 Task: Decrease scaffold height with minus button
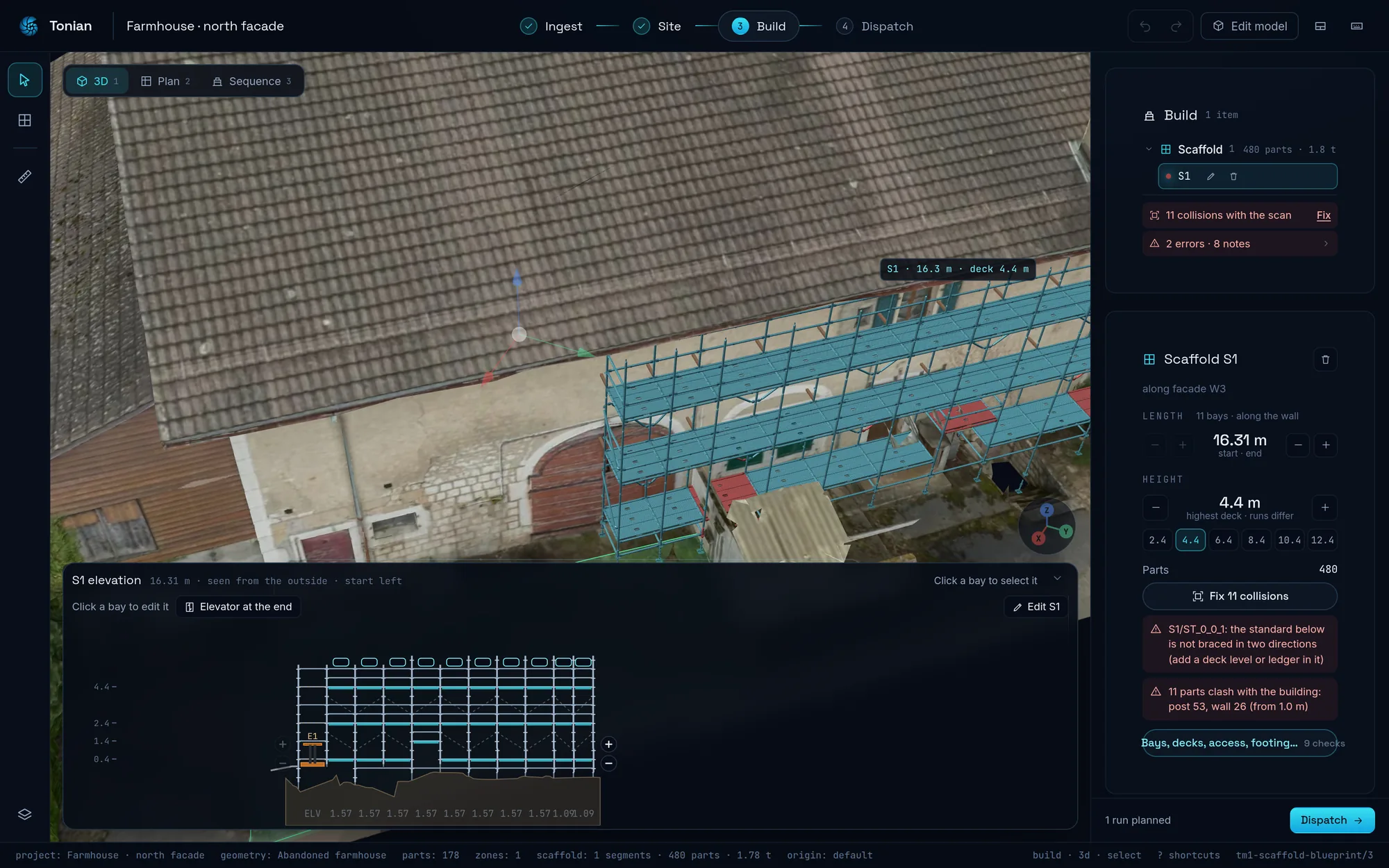click(1156, 508)
